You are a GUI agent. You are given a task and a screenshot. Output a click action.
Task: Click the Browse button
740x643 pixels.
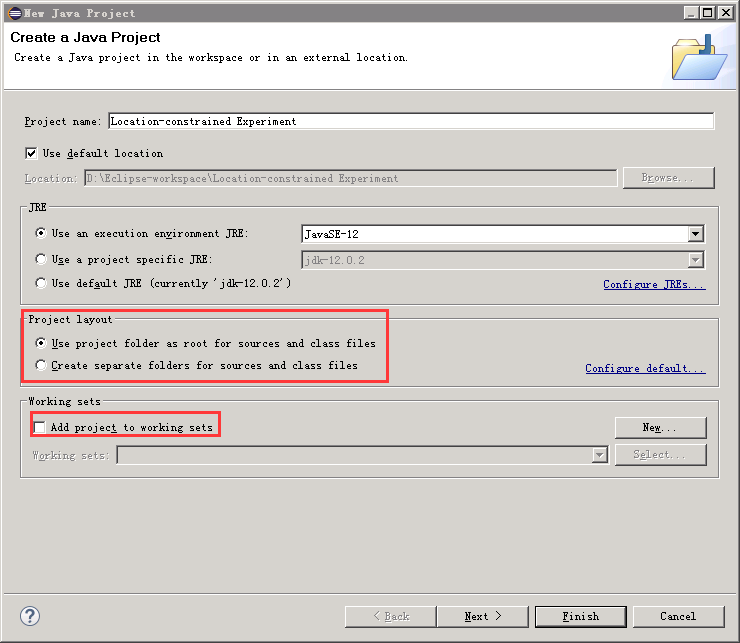(668, 178)
